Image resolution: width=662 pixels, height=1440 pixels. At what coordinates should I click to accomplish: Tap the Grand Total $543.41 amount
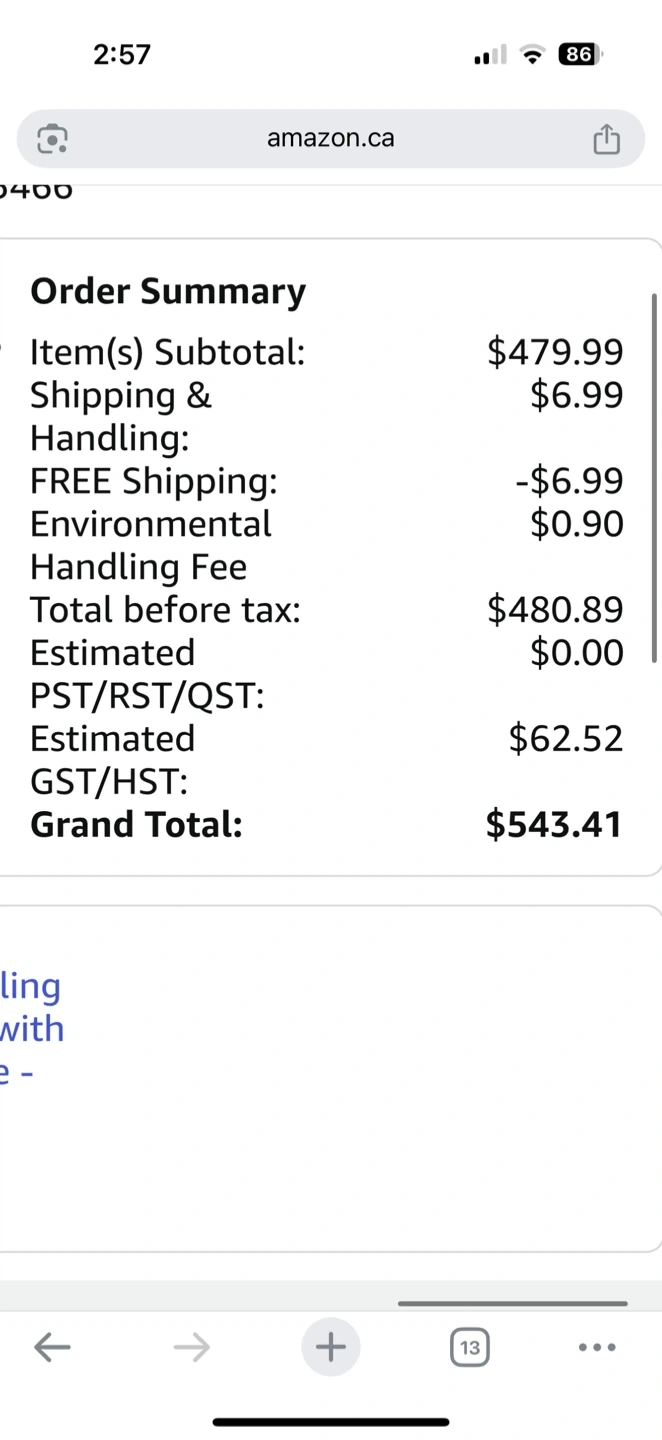(x=554, y=824)
